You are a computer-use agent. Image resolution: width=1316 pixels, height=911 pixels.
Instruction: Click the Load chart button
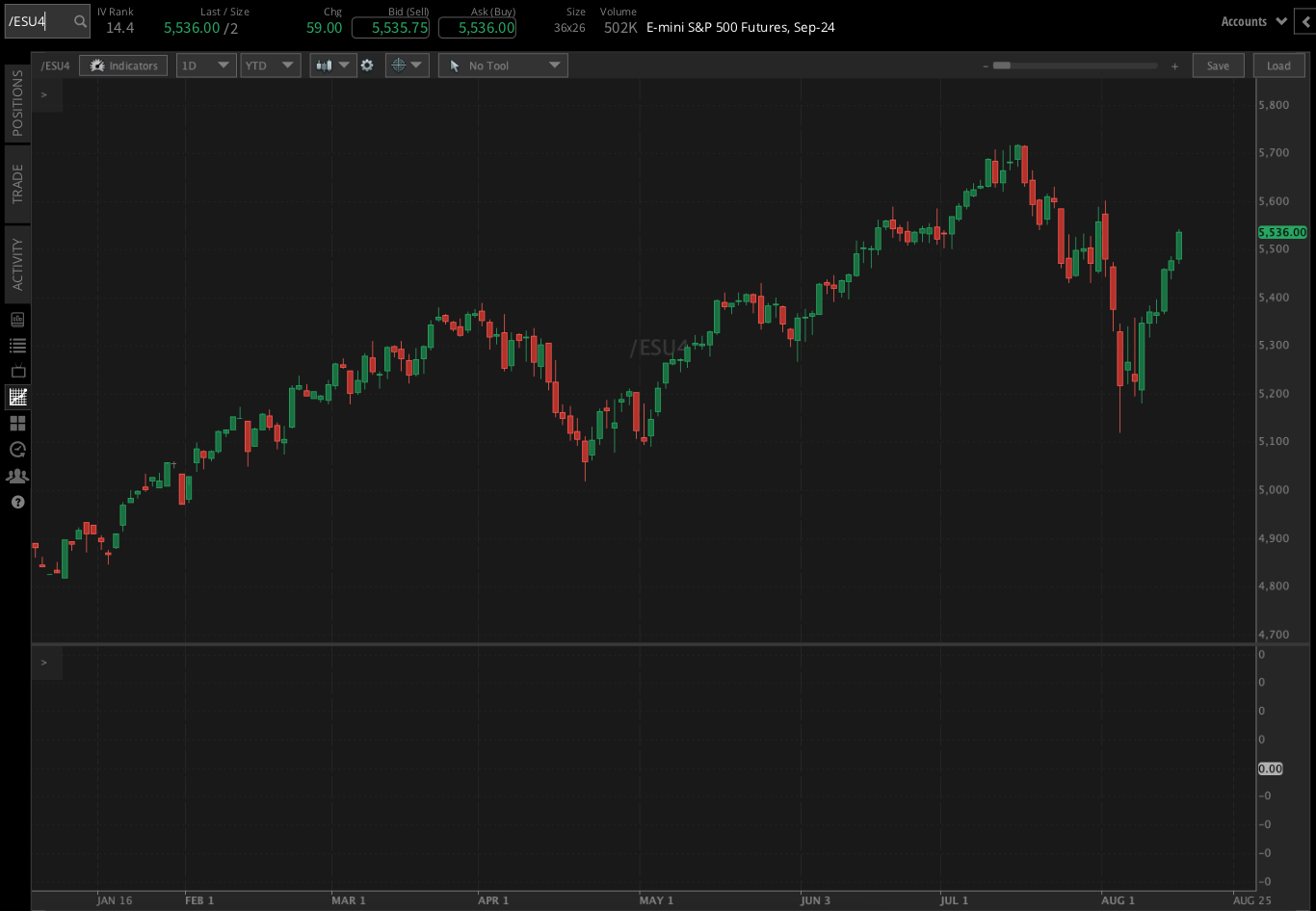tap(1278, 65)
